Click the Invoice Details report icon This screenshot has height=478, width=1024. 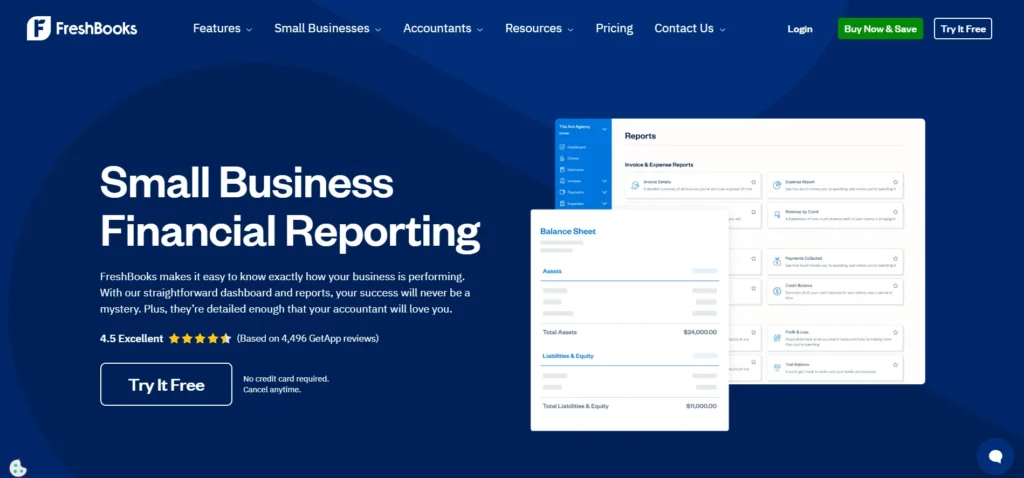pos(635,185)
